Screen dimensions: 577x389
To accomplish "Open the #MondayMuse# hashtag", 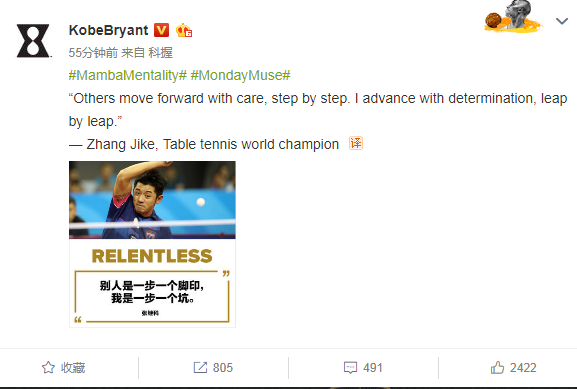I will point(240,75).
